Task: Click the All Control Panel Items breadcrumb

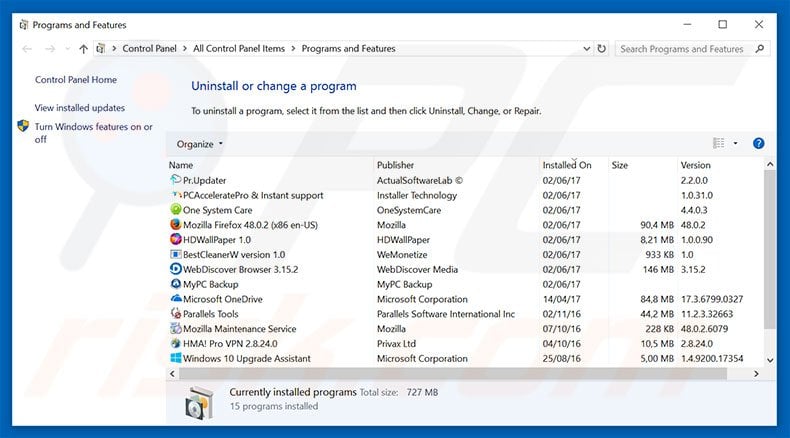Action: (239, 48)
